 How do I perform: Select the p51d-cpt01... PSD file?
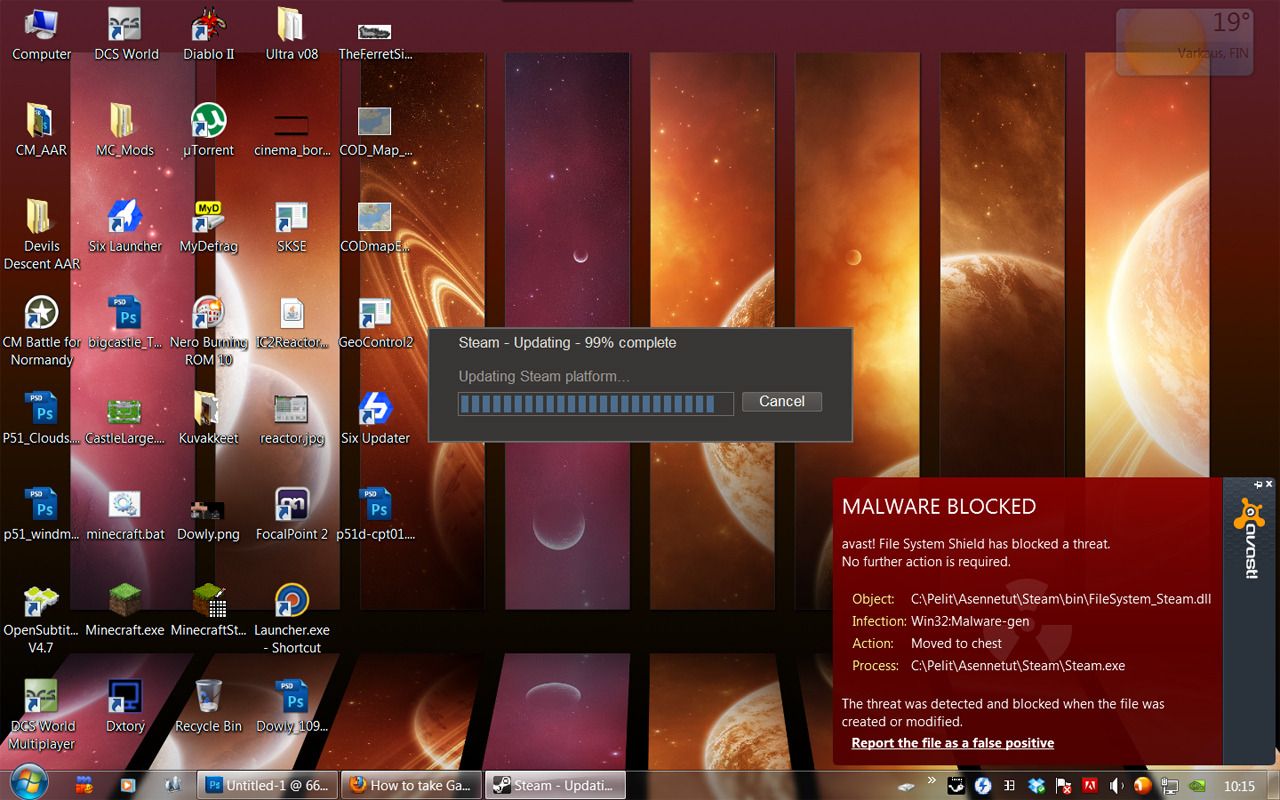click(374, 514)
